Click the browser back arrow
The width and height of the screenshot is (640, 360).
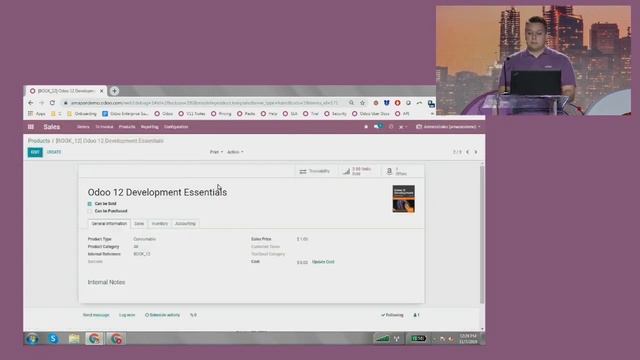[31, 103]
